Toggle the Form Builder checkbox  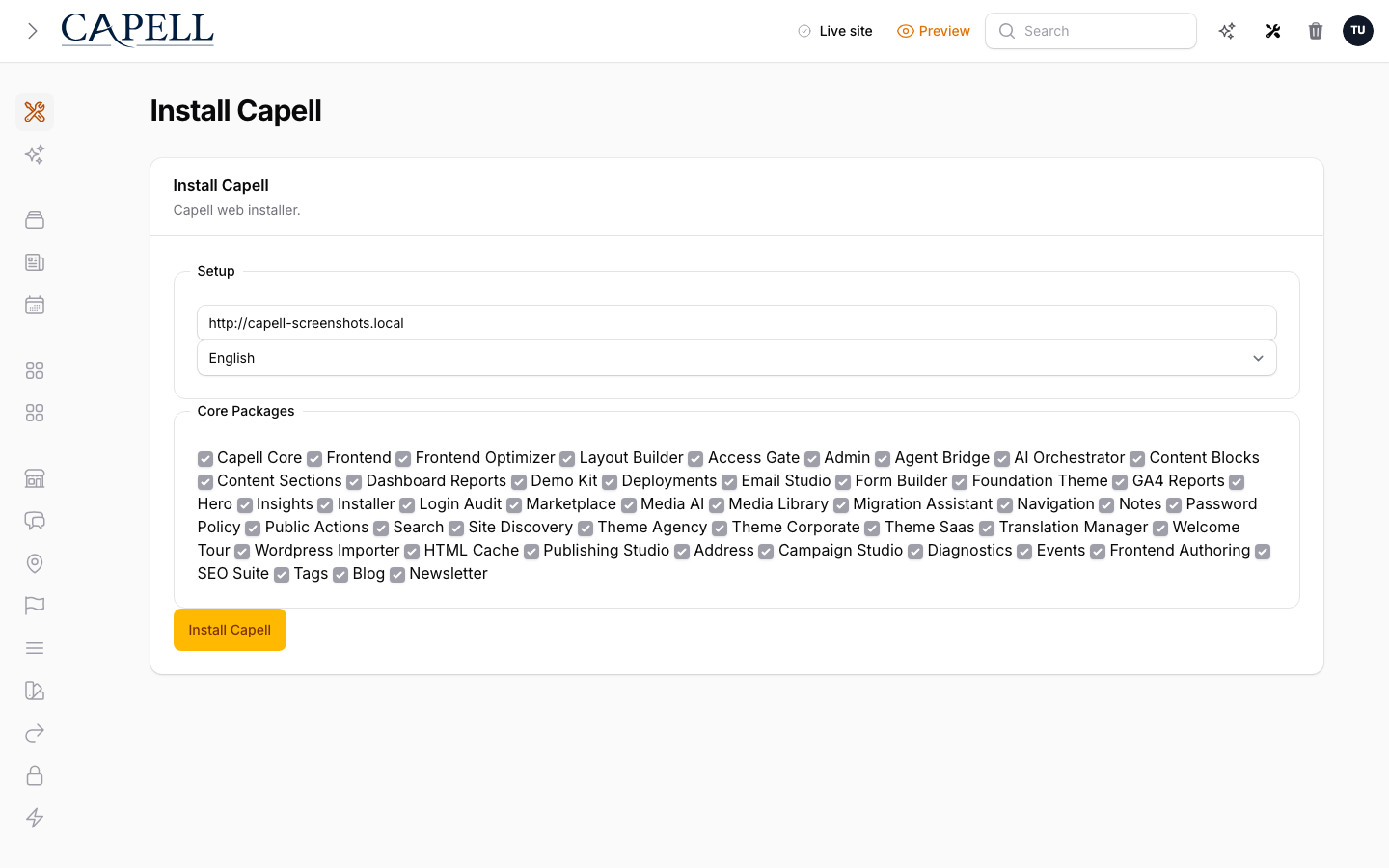click(843, 482)
